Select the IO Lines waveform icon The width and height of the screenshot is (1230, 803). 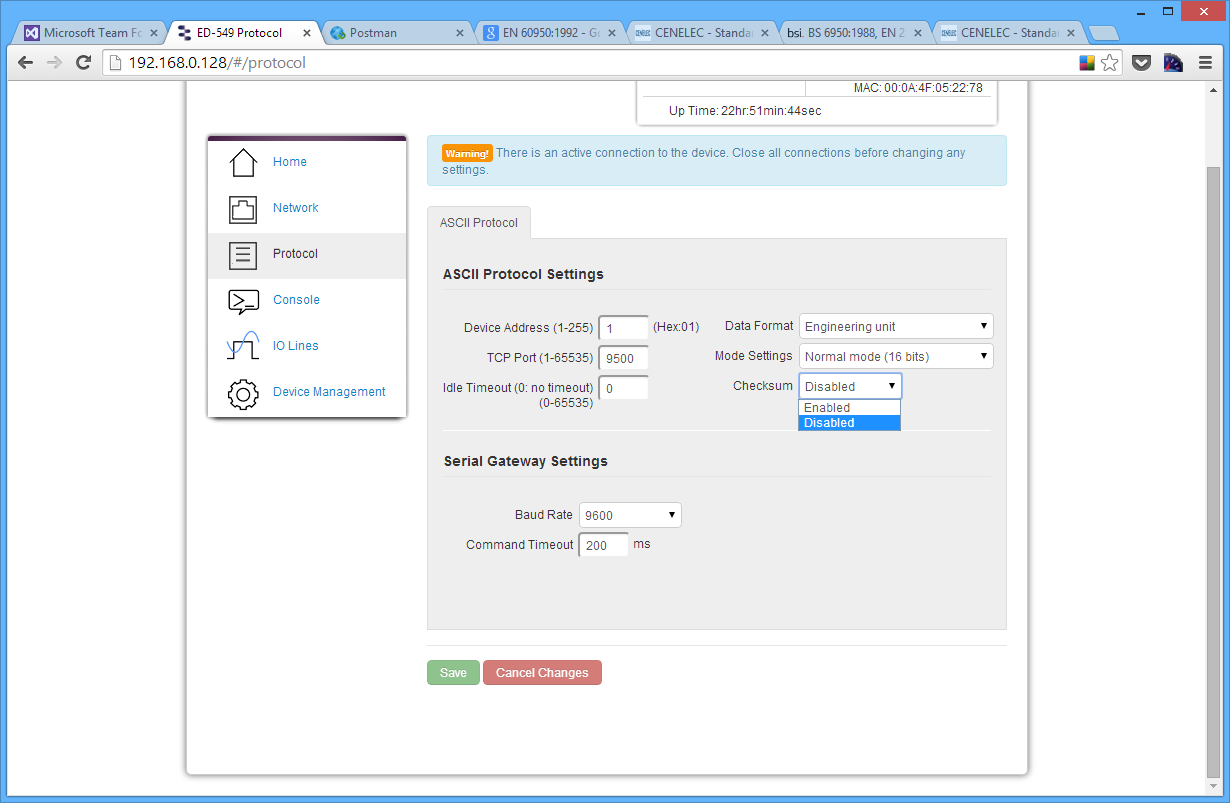[241, 345]
